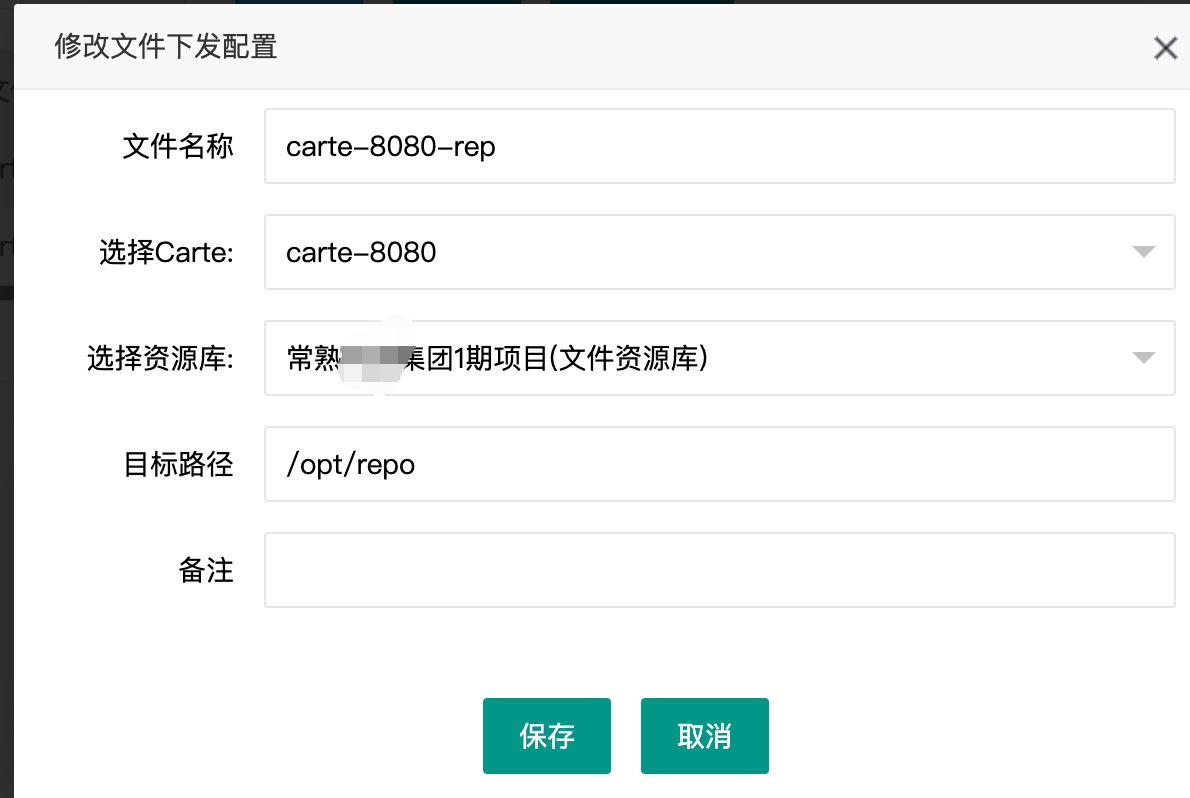Close the 修改文件下发配置 dialog
Viewport: 1190px width, 798px height.
click(1165, 47)
